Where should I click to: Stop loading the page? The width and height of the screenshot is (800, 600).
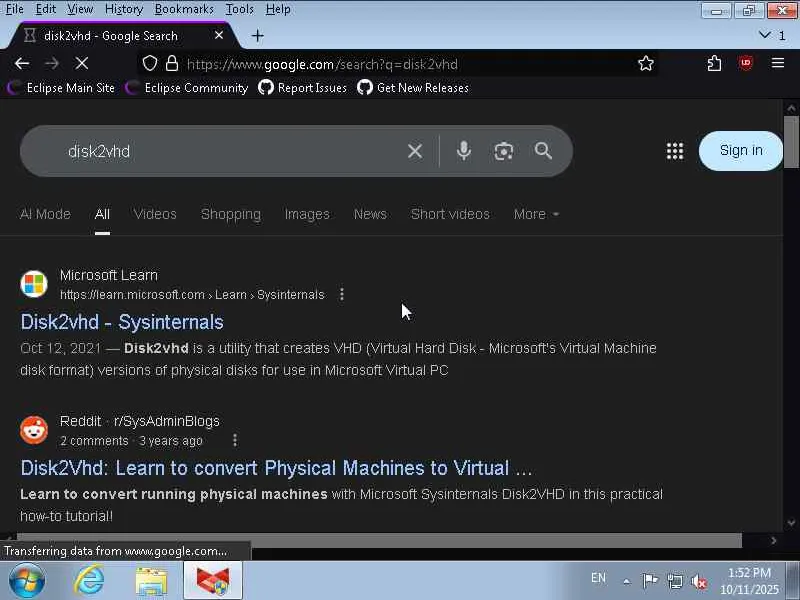click(82, 64)
